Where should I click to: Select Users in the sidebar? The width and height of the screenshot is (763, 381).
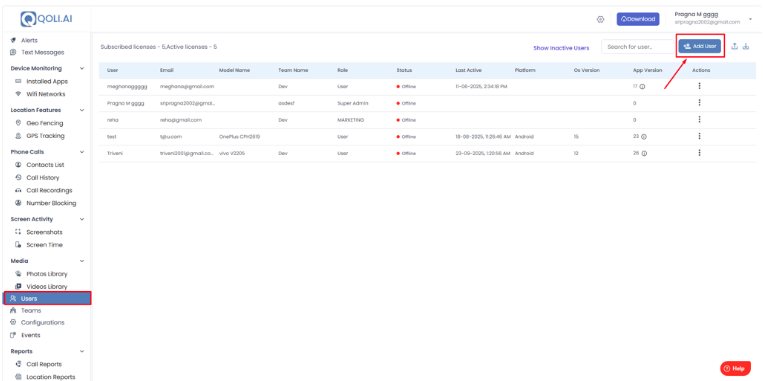tap(47, 298)
